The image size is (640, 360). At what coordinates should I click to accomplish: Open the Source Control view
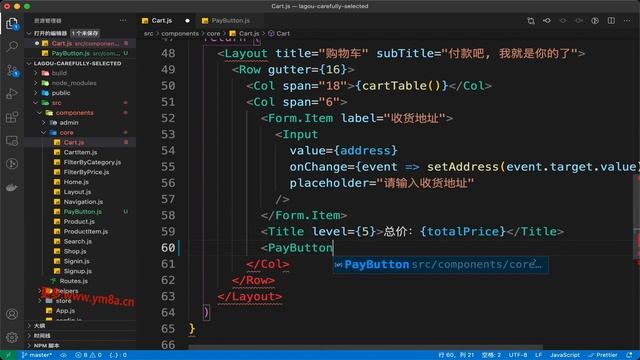point(12,71)
